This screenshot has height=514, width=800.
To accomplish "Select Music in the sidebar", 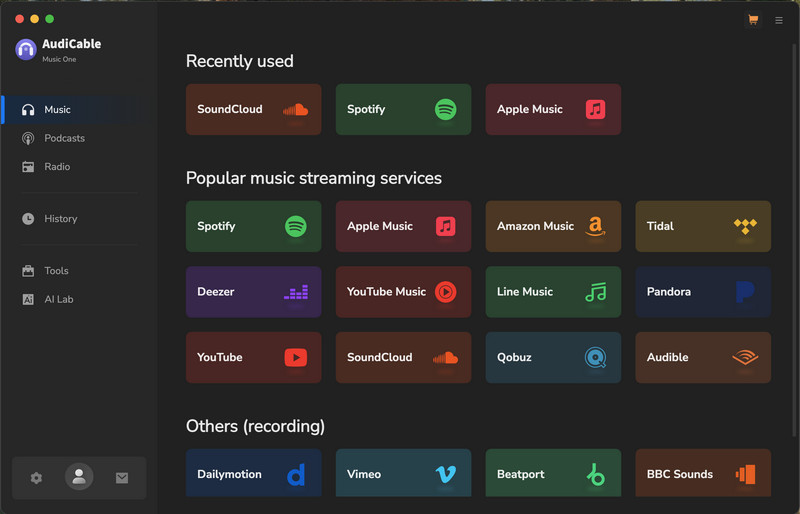I will (x=71, y=110).
